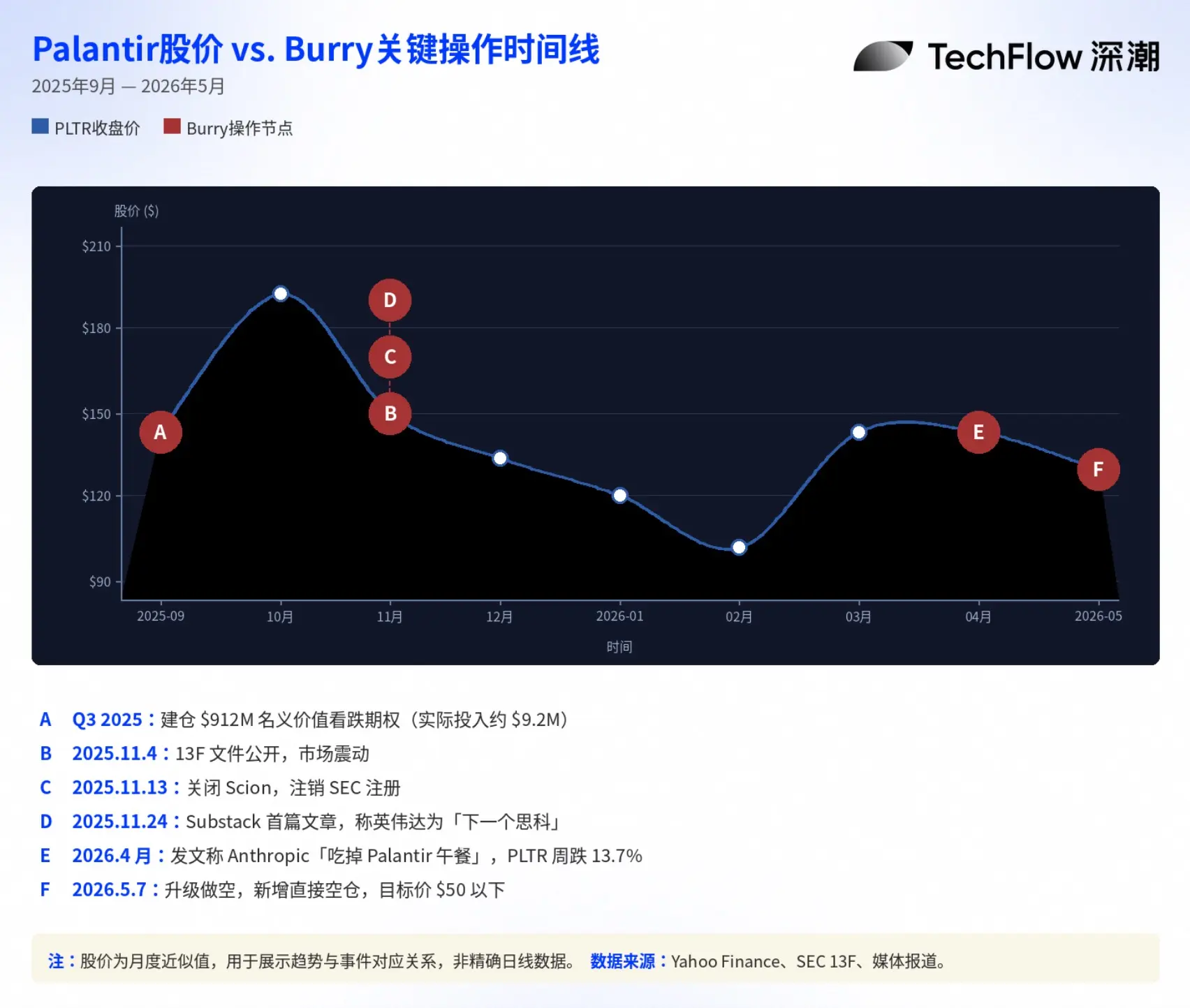Click the blue PLTR收盘价 legend swatch
Screen dimensions: 1190x1008
pyautogui.click(x=40, y=126)
